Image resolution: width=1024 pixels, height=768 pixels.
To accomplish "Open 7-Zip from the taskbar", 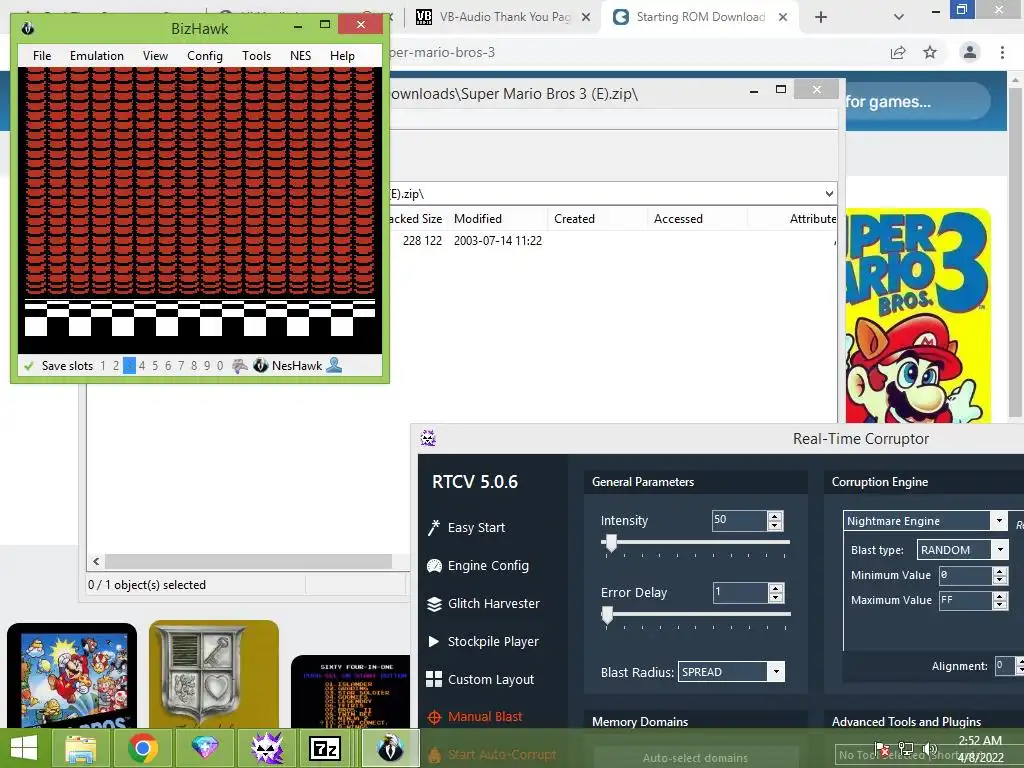I will 325,748.
